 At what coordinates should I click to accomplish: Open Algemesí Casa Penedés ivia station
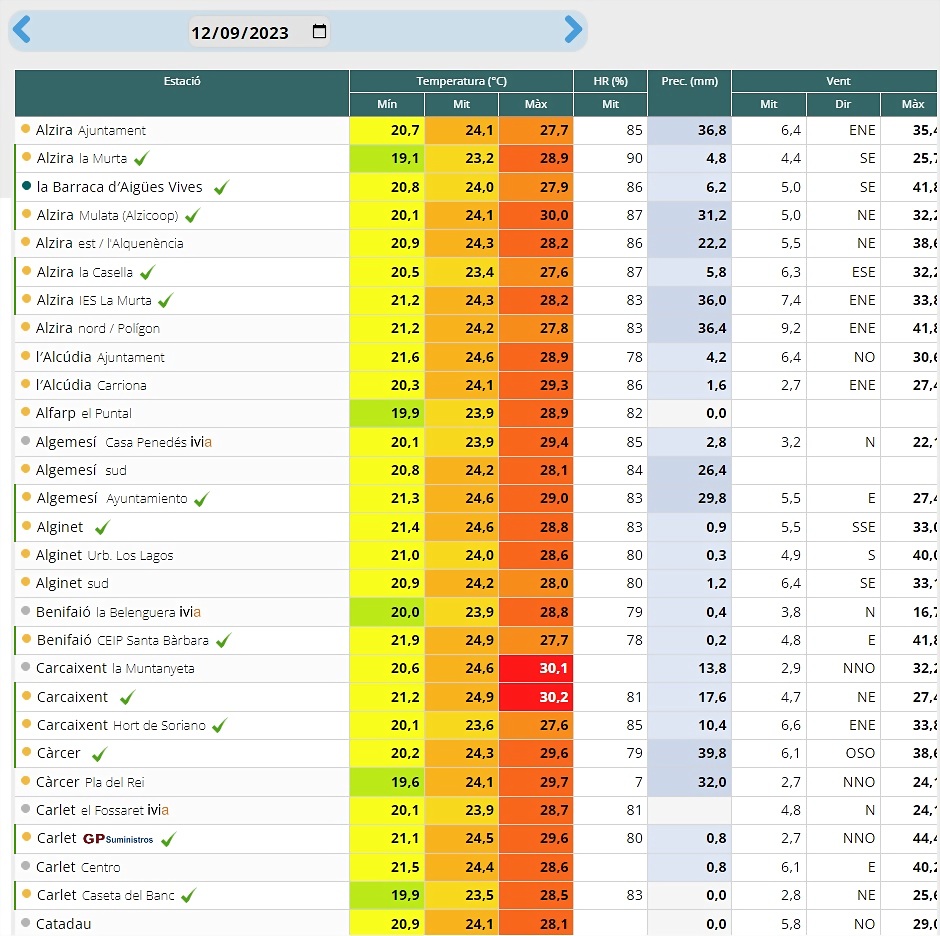(123, 442)
